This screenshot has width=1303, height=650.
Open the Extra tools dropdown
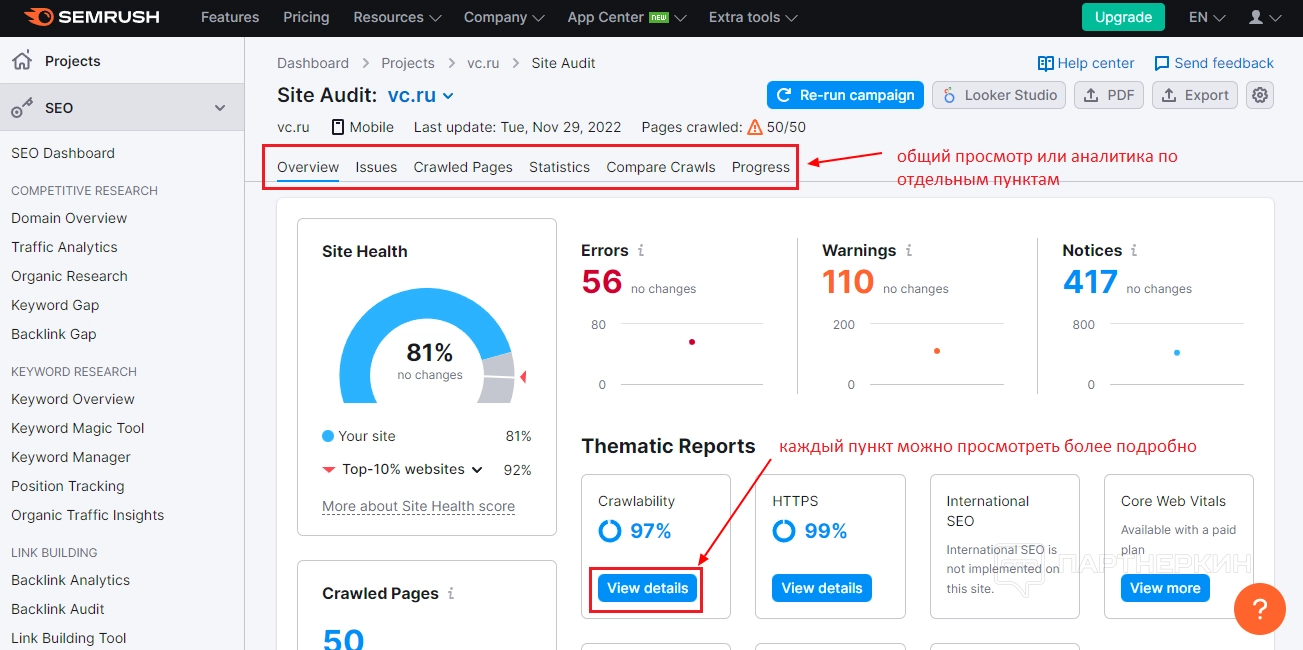753,17
